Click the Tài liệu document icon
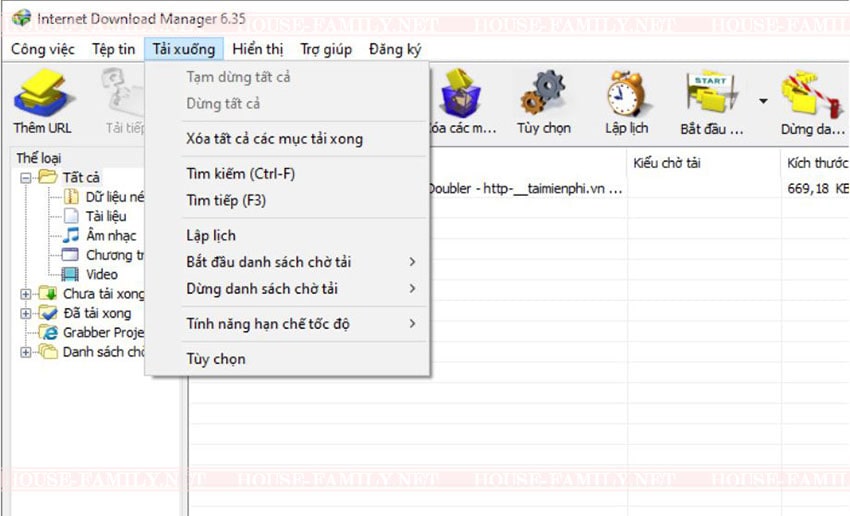This screenshot has width=850, height=516. pos(71,216)
